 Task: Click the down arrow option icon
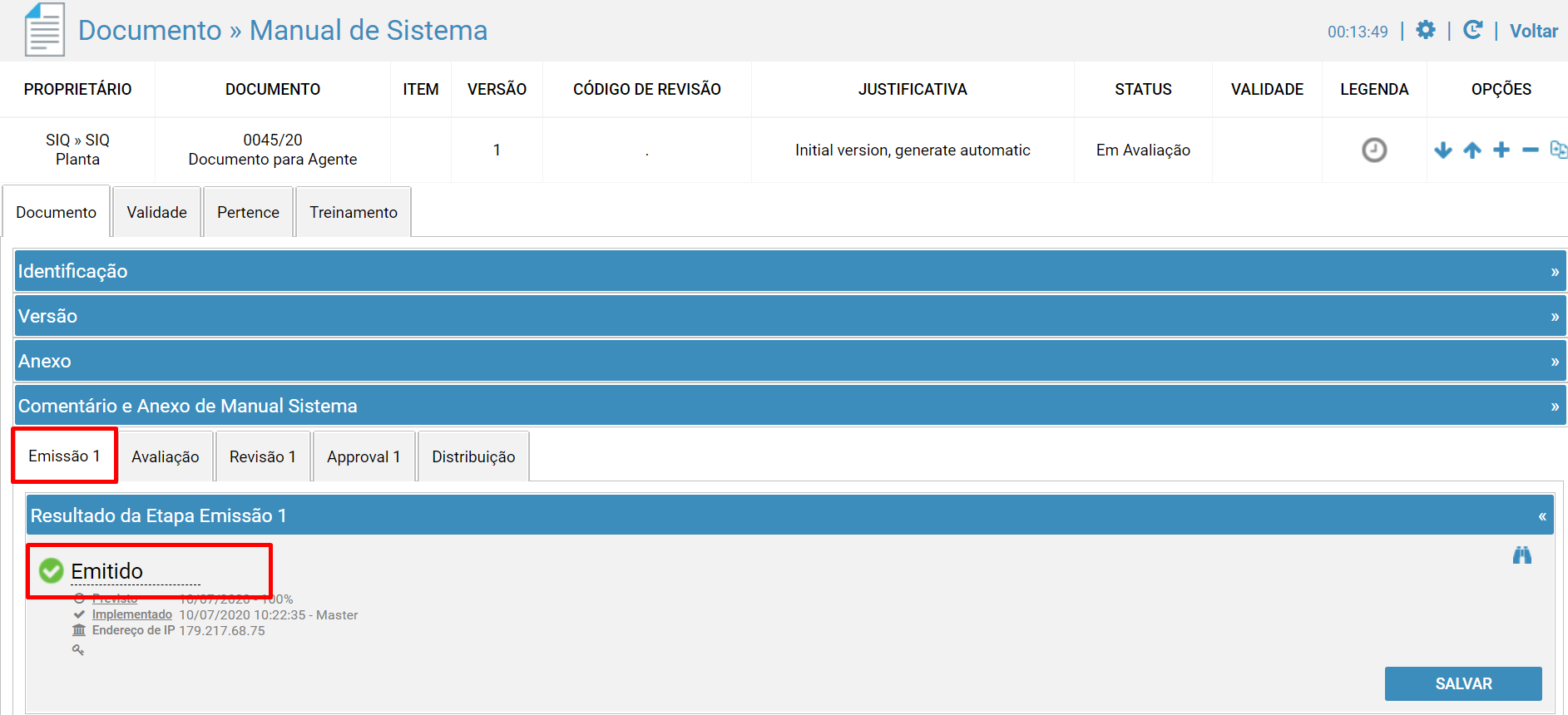[1443, 150]
